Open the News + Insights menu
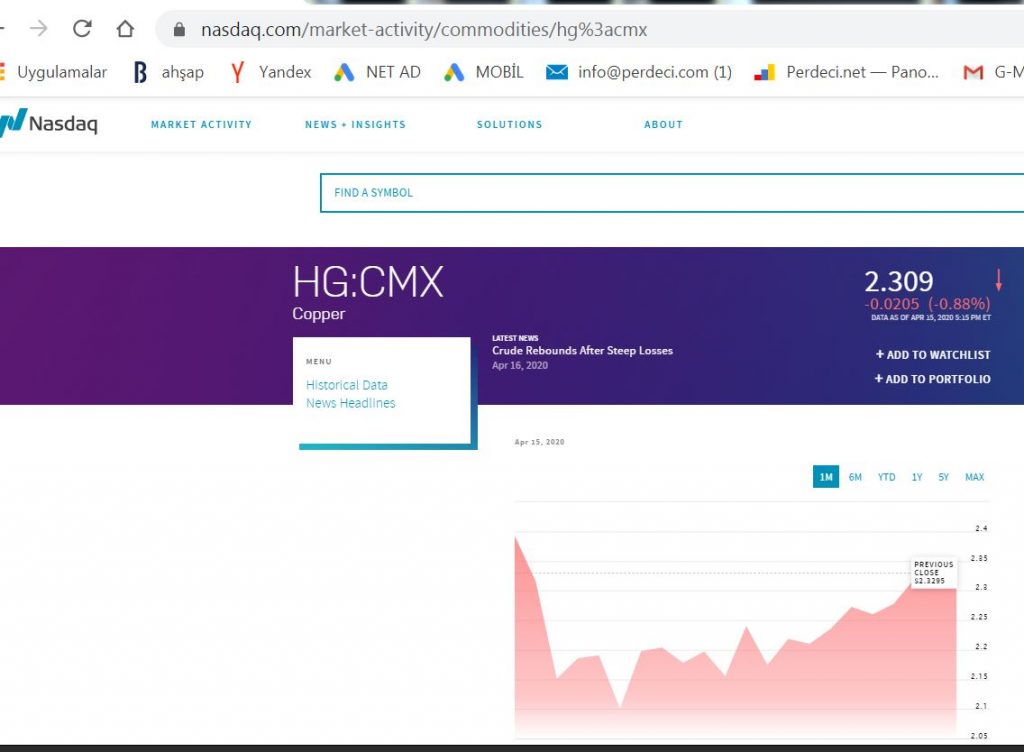This screenshot has height=752, width=1024. click(355, 125)
